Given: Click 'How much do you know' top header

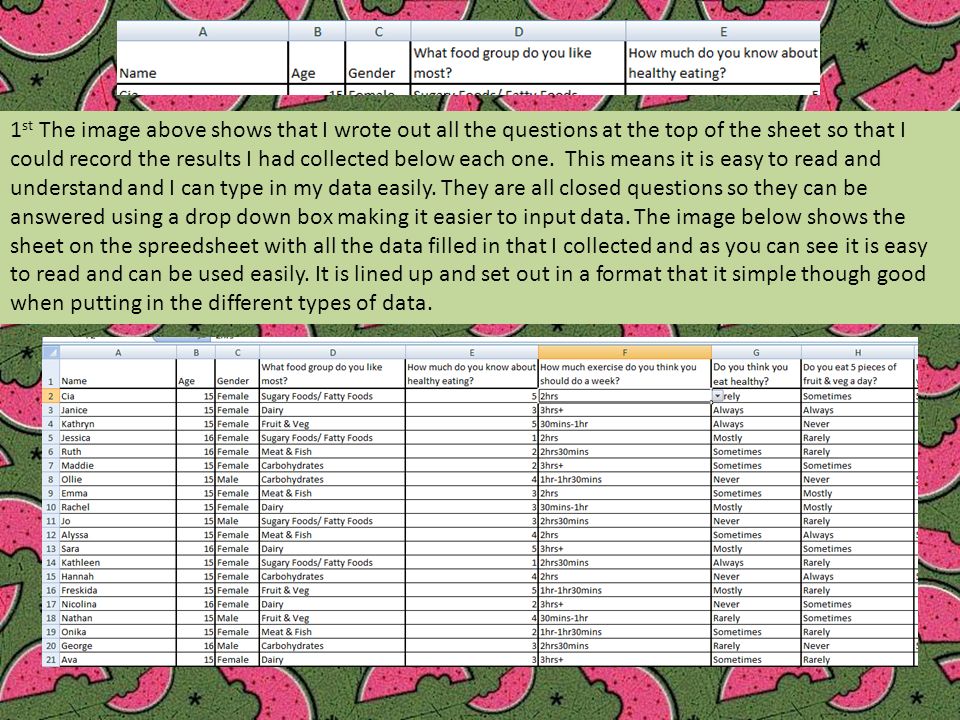Looking at the screenshot, I should [x=722, y=62].
